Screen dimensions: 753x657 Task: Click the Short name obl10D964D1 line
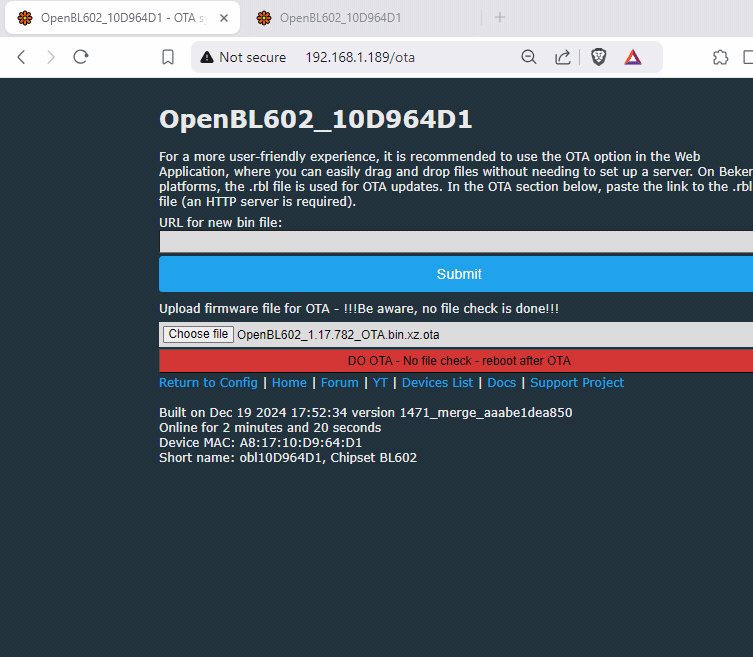click(x=288, y=457)
